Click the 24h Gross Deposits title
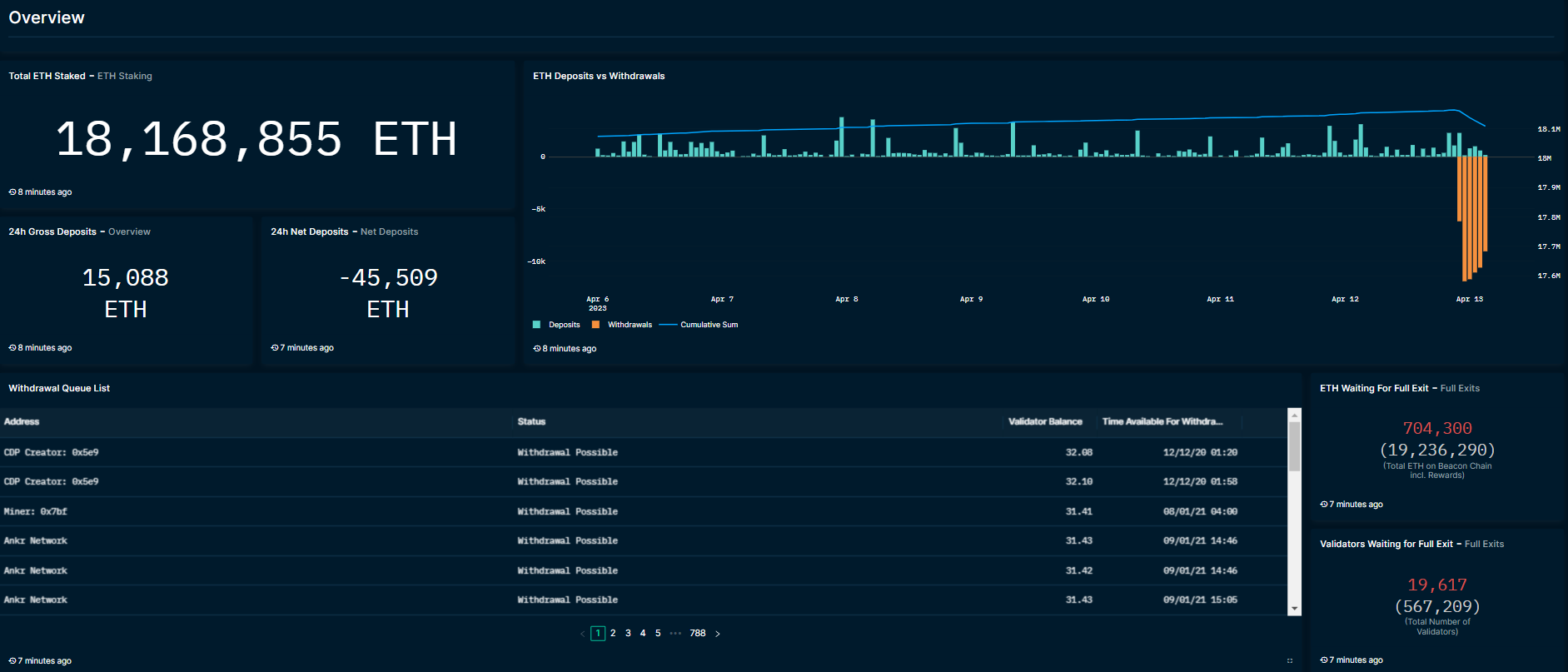The height and width of the screenshot is (672, 1568). click(52, 231)
